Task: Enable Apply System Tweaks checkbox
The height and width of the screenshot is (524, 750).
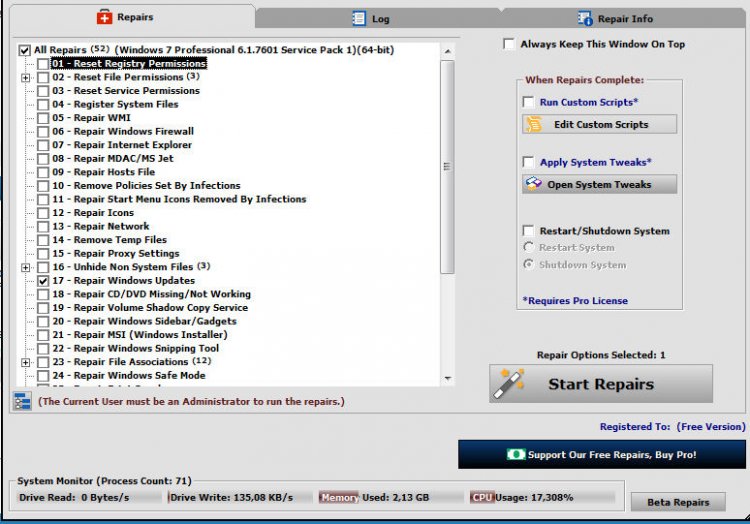Action: click(x=528, y=162)
